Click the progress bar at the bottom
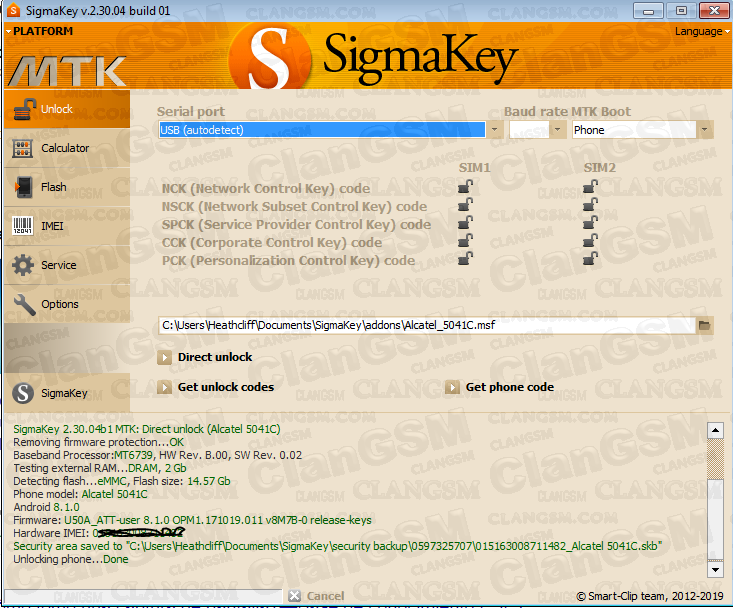Image resolution: width=733 pixels, height=608 pixels. [143, 596]
